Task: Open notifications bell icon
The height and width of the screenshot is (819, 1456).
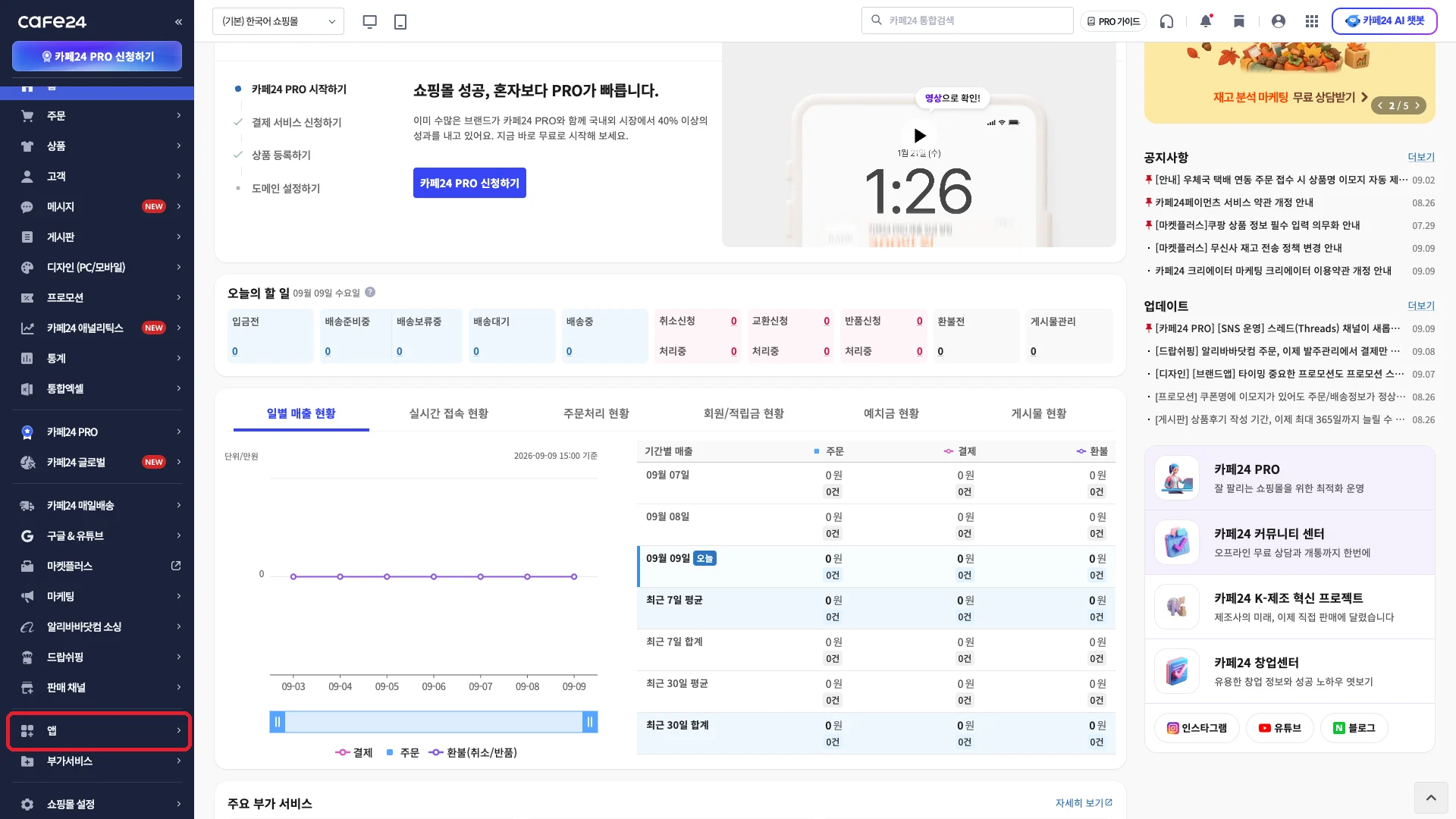Action: pos(1206,21)
